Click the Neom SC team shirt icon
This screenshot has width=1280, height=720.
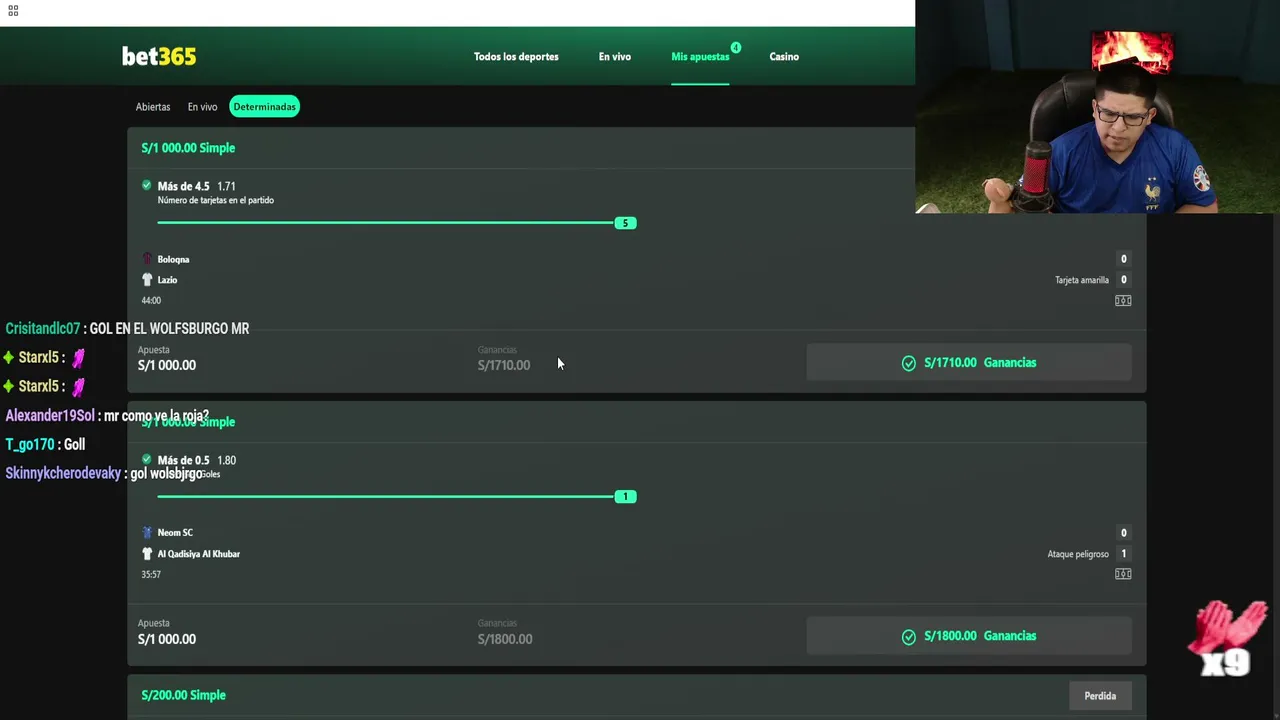point(147,533)
